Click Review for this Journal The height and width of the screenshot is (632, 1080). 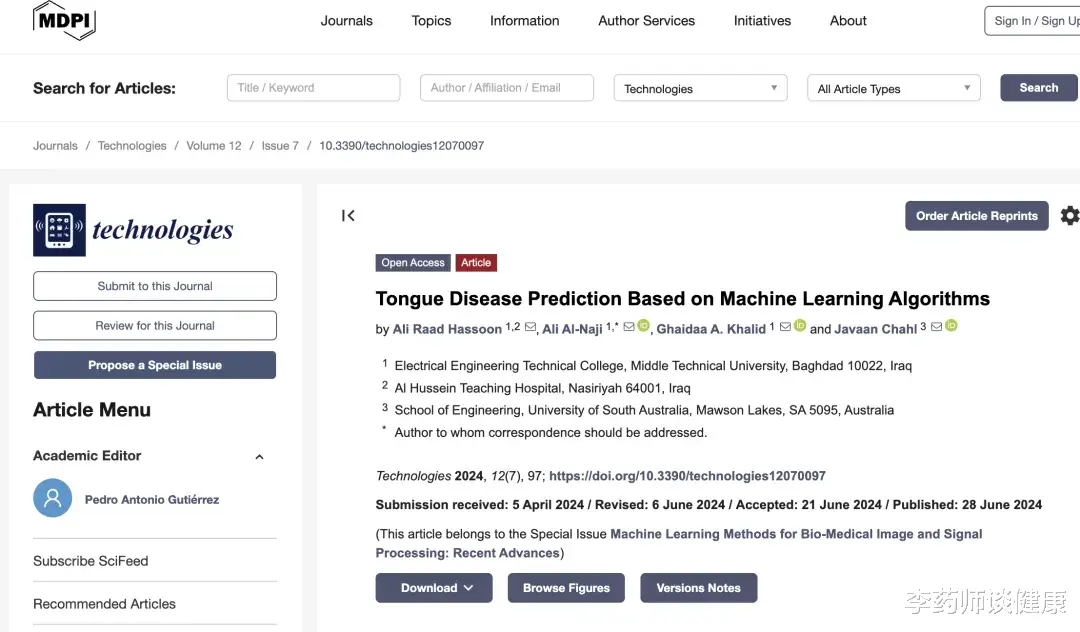(x=155, y=326)
